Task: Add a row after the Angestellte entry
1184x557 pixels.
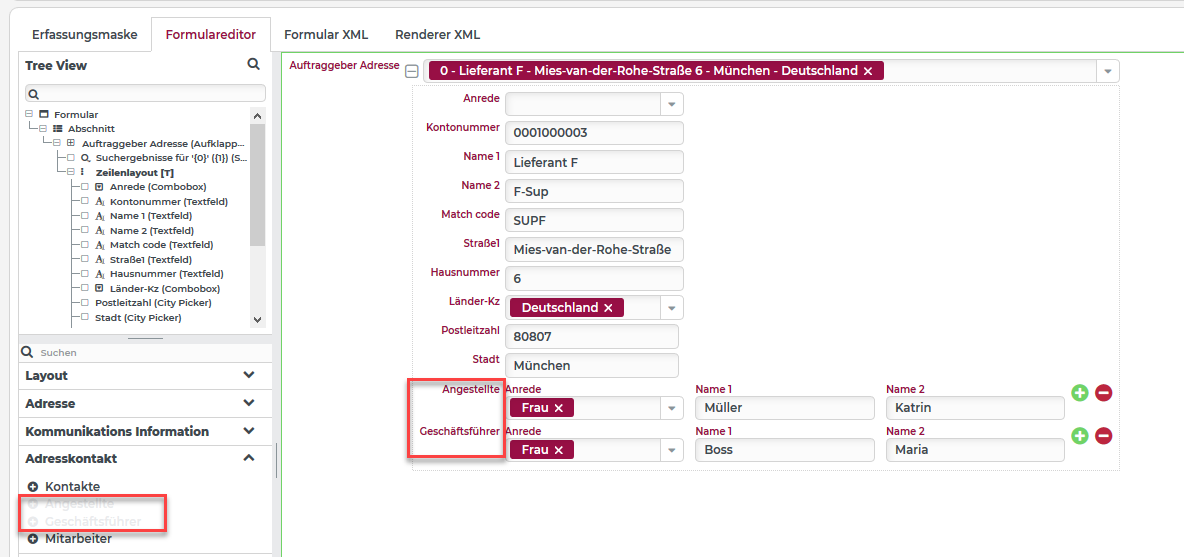Action: (x=1080, y=392)
